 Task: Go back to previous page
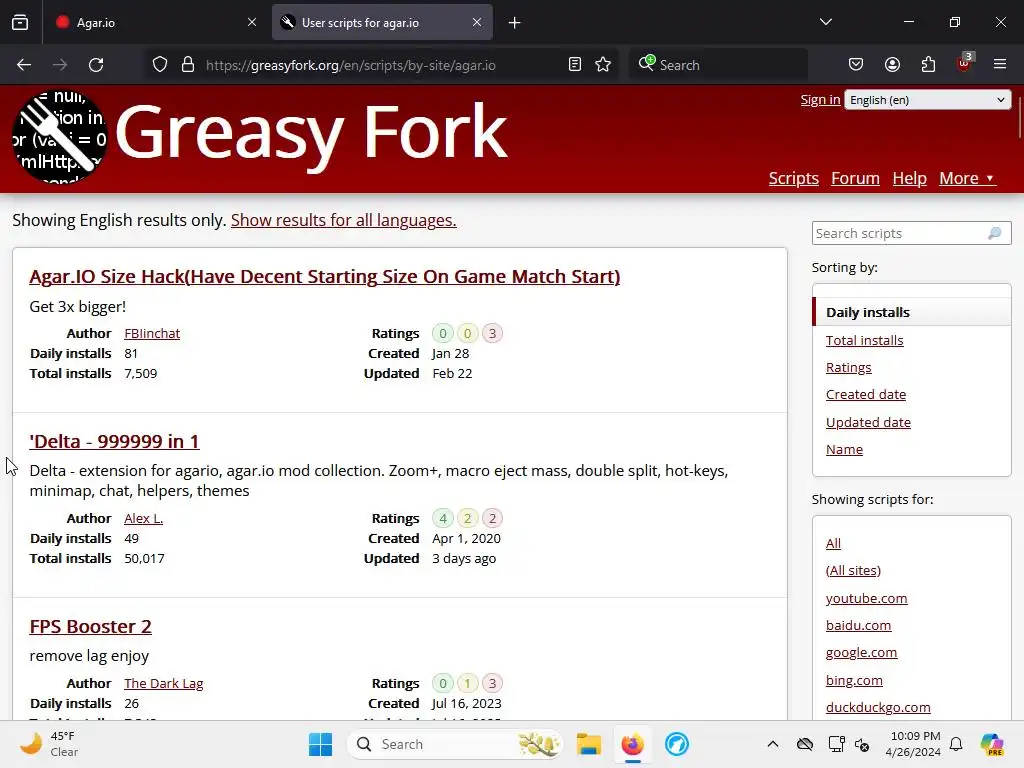pos(24,65)
